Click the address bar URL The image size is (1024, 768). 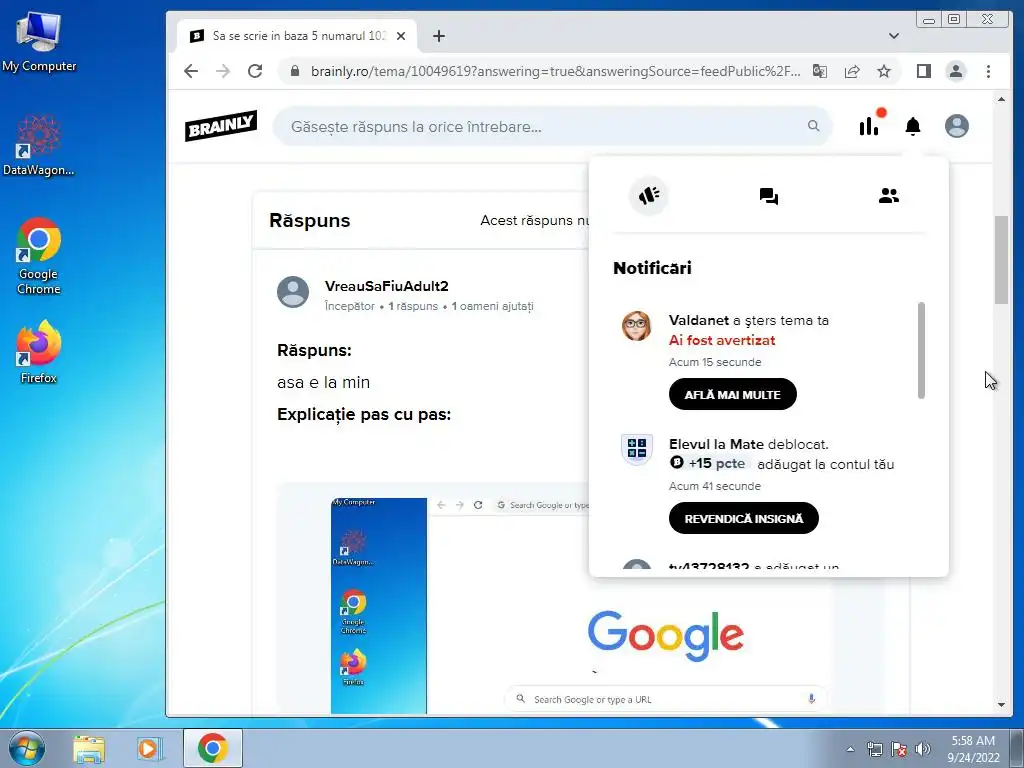(555, 71)
